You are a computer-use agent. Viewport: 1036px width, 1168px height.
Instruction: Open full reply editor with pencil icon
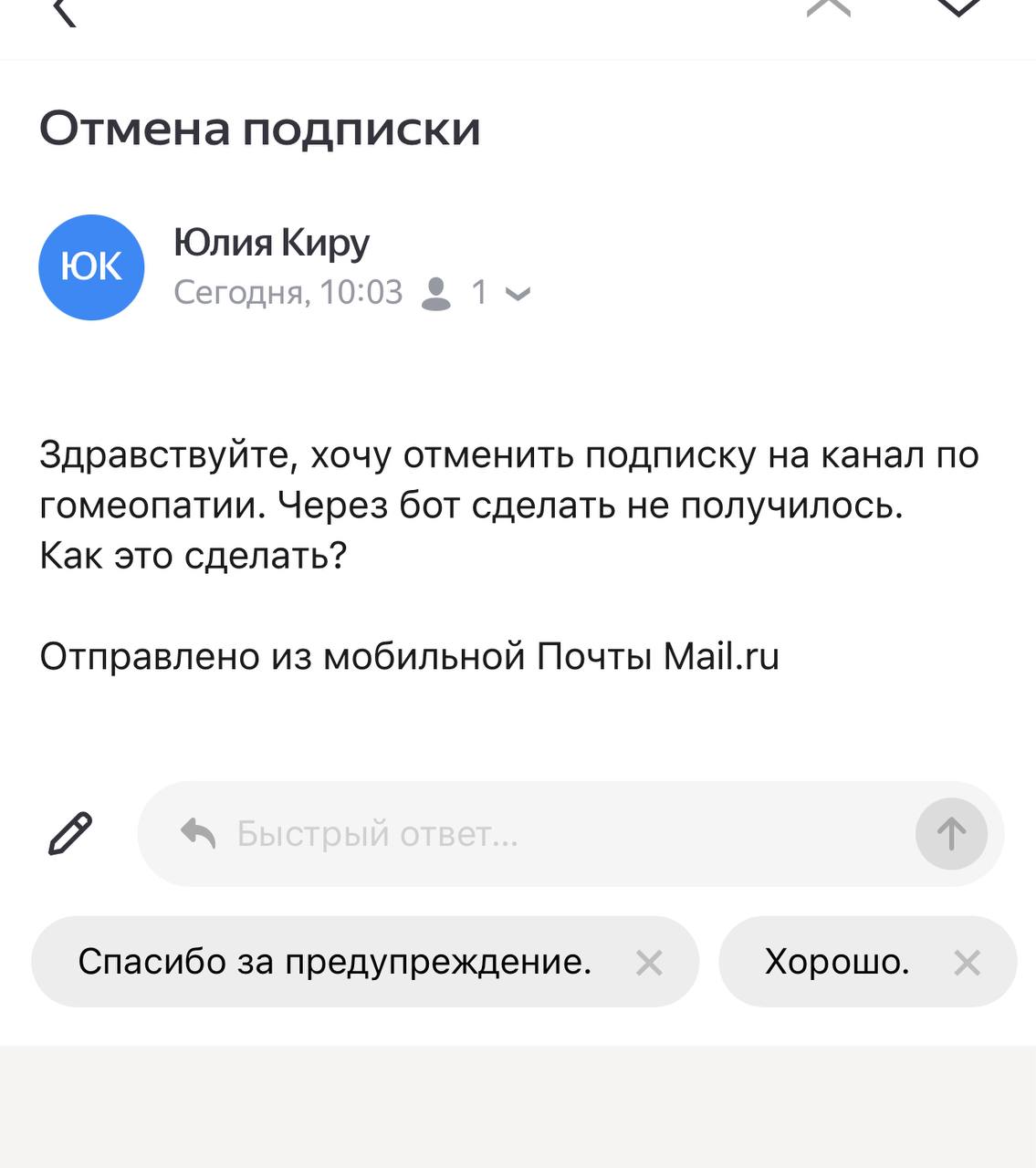click(70, 833)
